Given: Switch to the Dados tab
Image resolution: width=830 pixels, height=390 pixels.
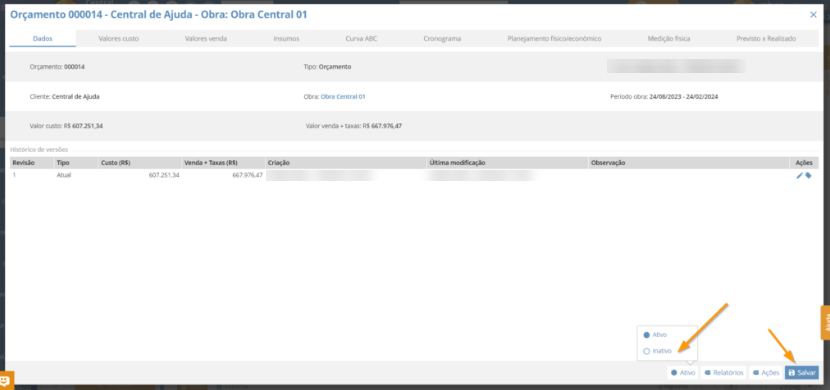Looking at the screenshot, I should point(42,39).
